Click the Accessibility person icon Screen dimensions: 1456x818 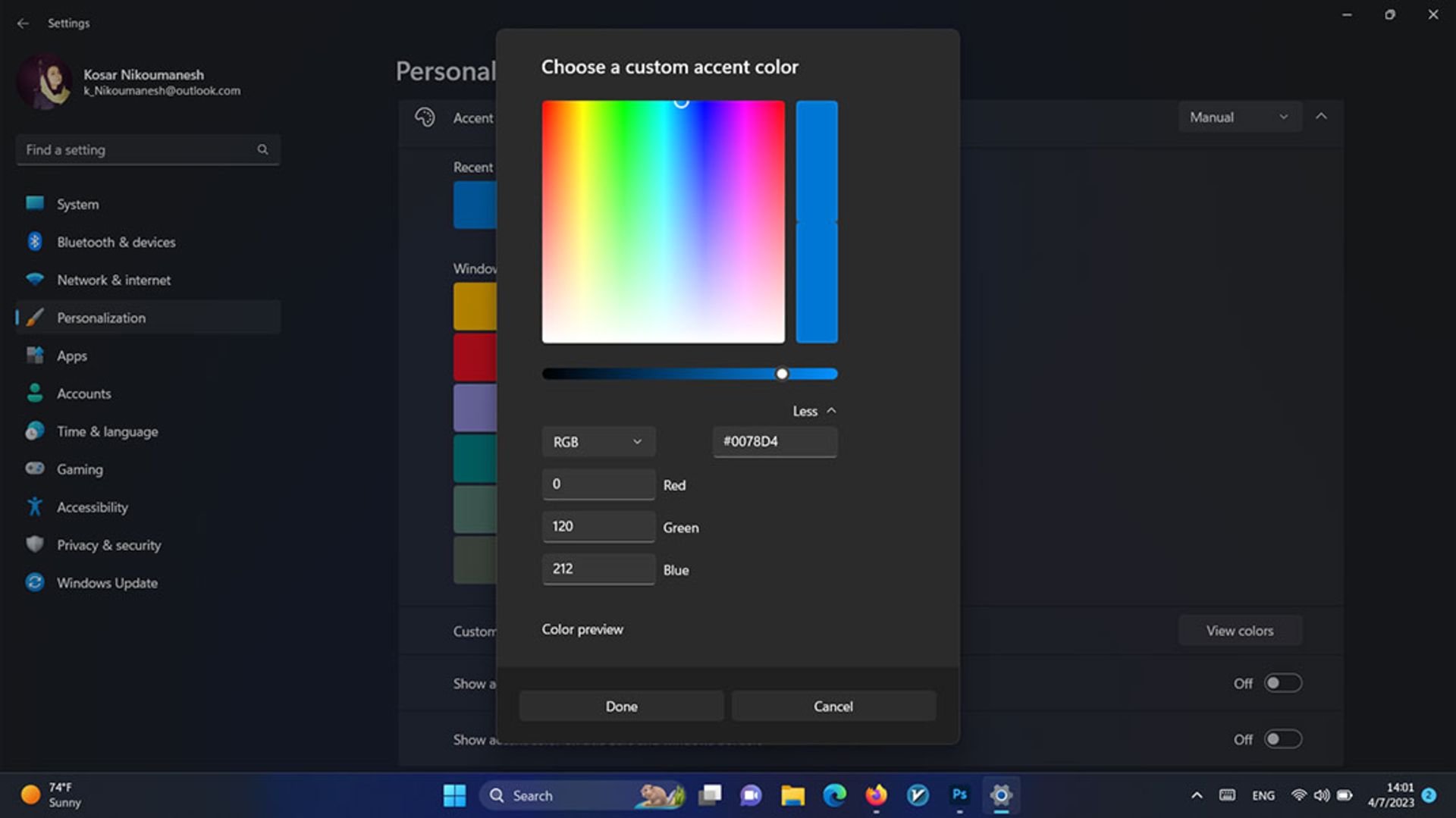[35, 506]
